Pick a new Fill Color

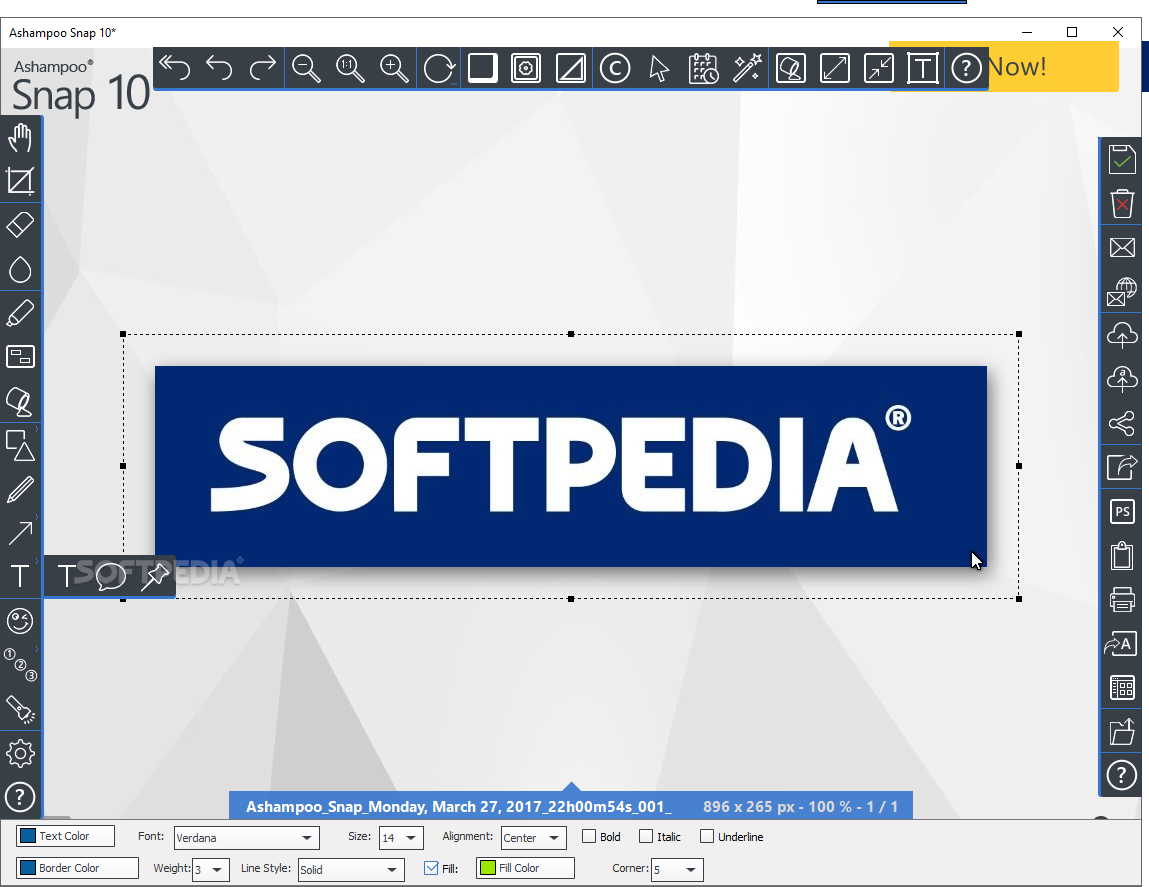525,868
